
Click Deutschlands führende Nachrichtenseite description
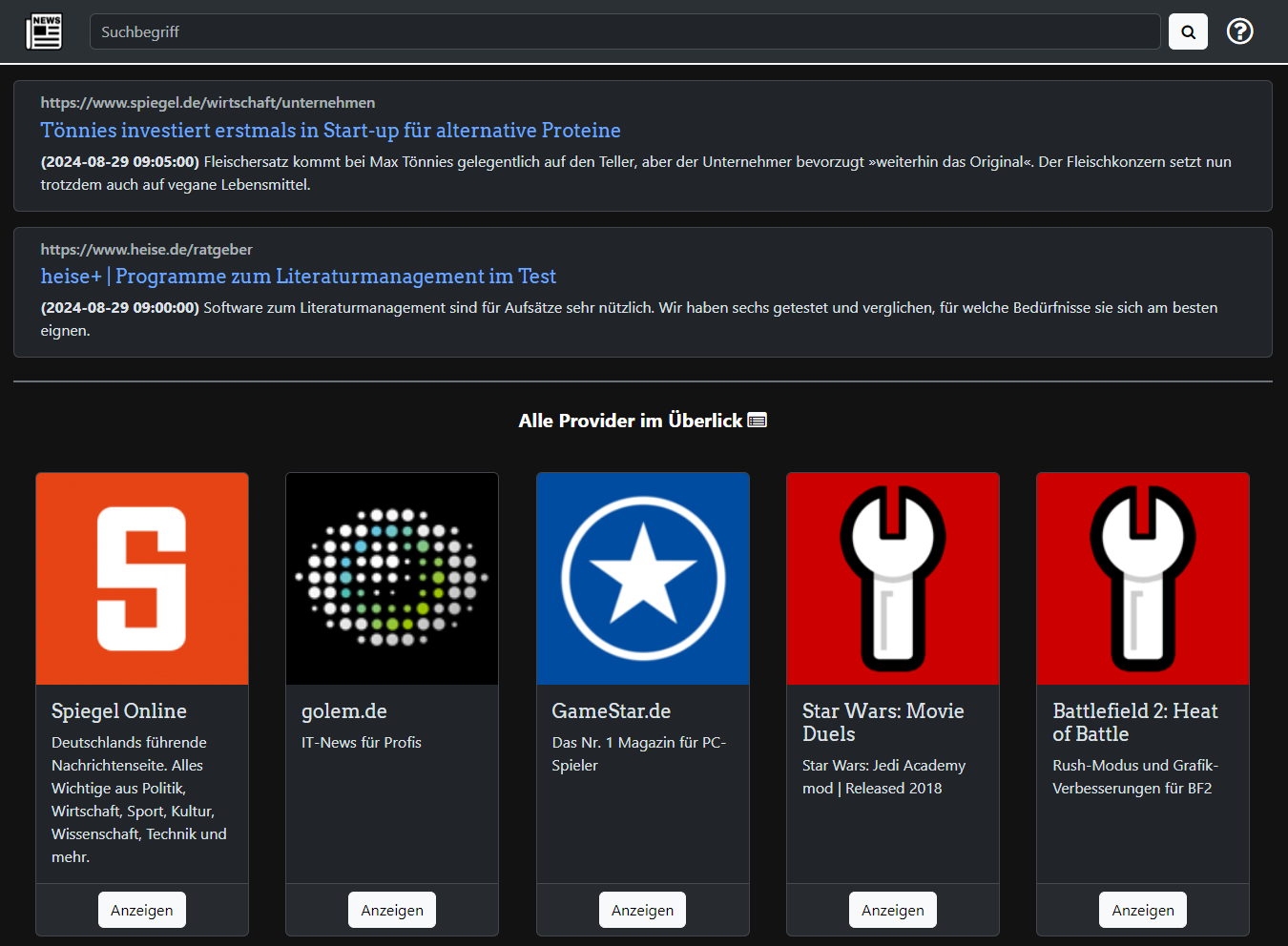[x=139, y=800]
